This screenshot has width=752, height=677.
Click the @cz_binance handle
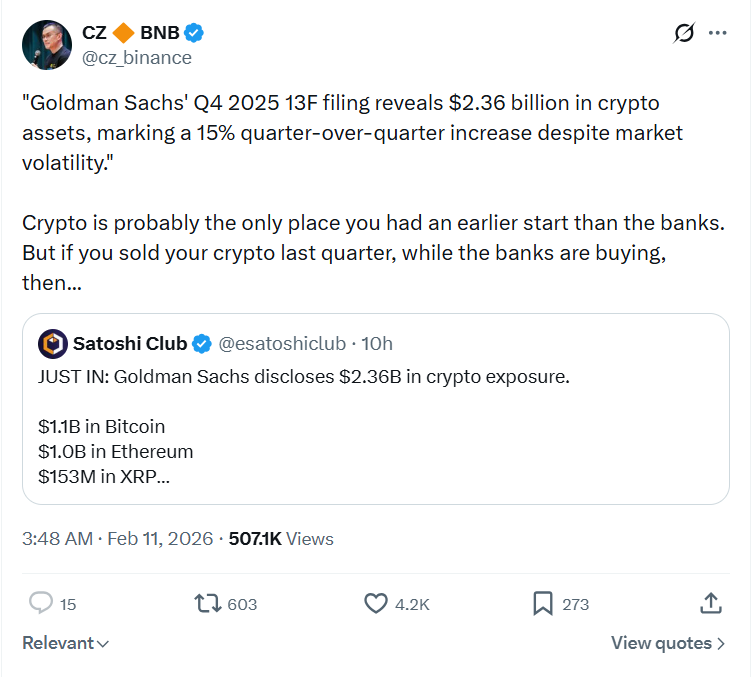136,57
